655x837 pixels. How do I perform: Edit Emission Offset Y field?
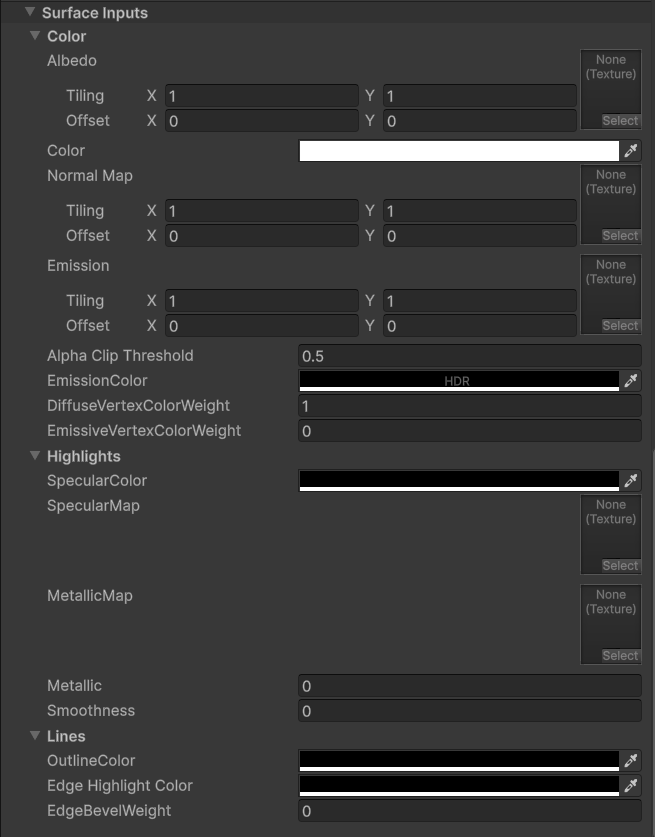[x=479, y=326]
